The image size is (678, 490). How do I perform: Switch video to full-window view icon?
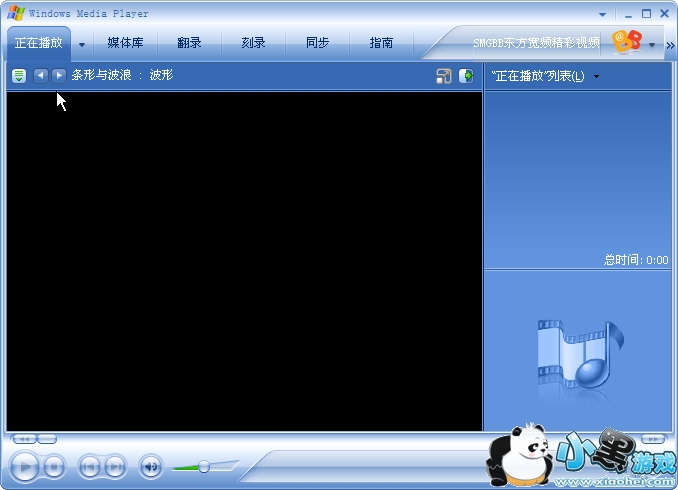click(x=444, y=76)
